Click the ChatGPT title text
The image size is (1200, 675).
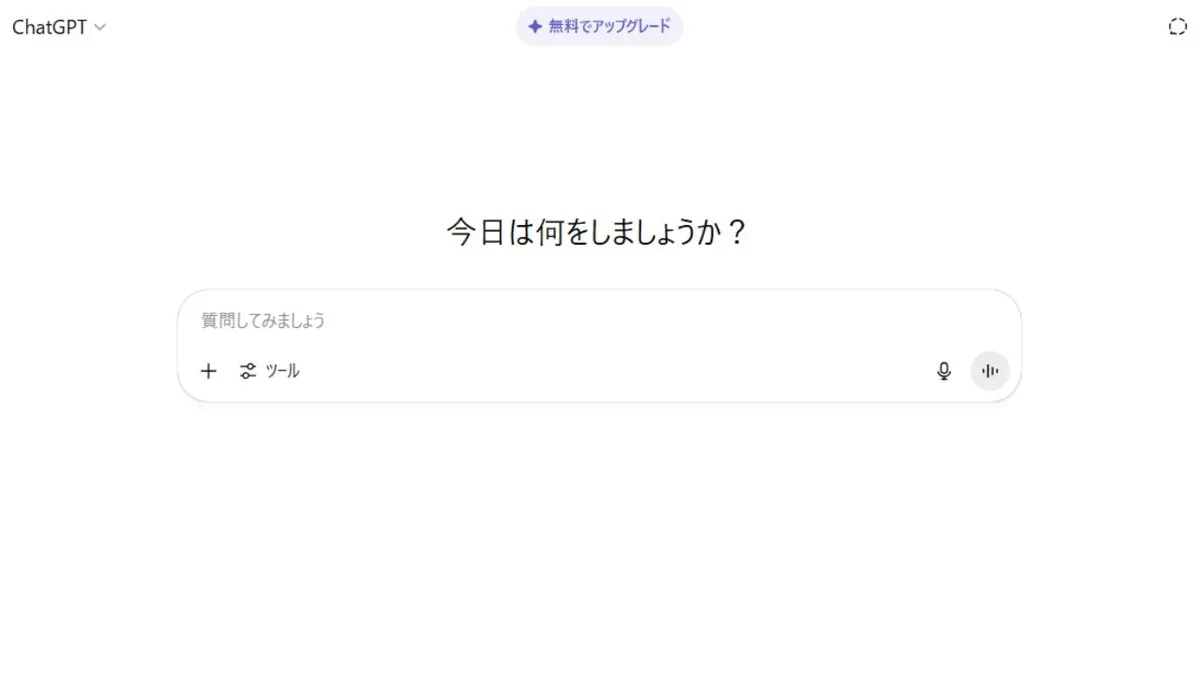pos(49,27)
